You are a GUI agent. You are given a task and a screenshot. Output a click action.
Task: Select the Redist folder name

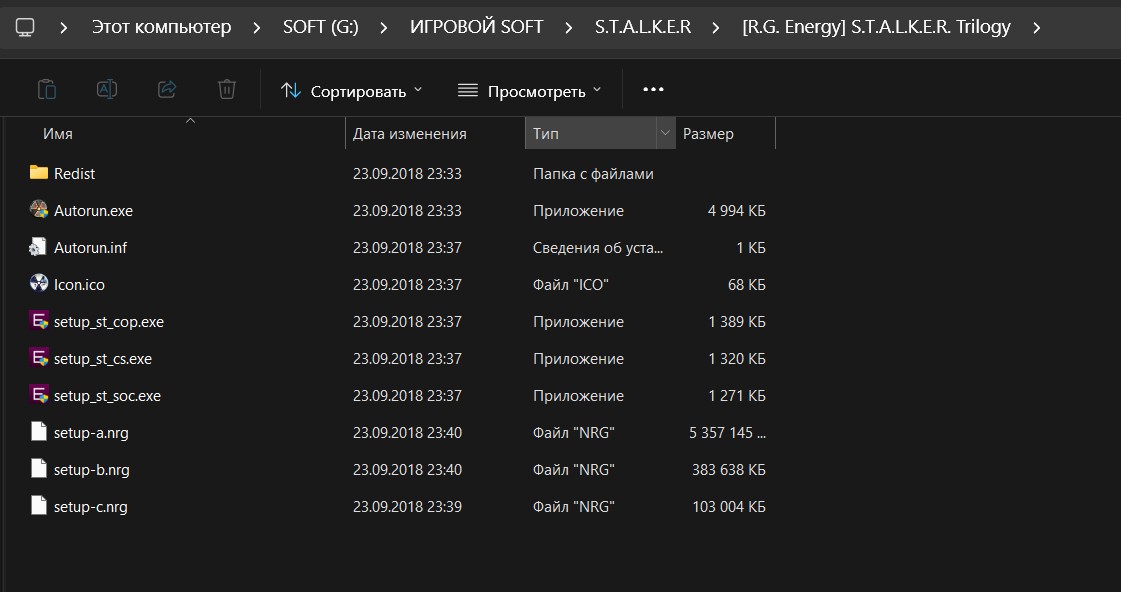tap(74, 174)
